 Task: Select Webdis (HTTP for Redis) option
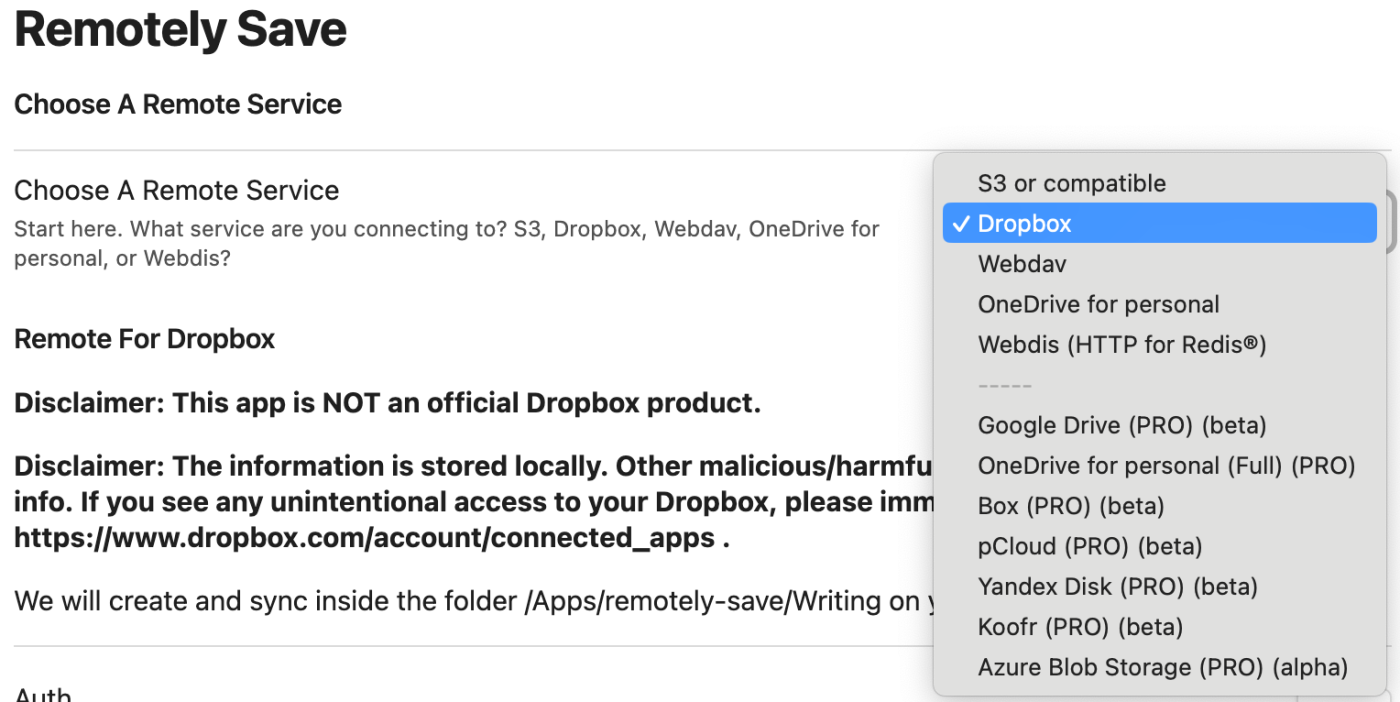(1122, 345)
